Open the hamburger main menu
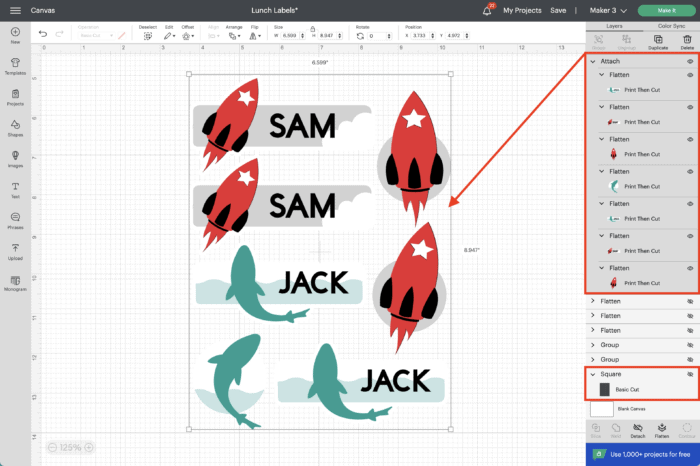Viewport: 700px width, 466px height. (x=14, y=10)
